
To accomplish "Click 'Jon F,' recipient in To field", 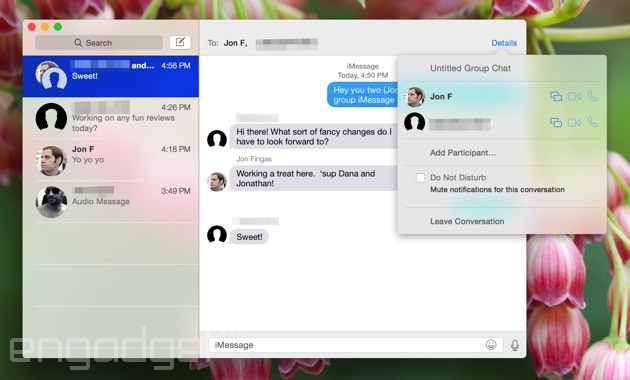I will coord(235,43).
